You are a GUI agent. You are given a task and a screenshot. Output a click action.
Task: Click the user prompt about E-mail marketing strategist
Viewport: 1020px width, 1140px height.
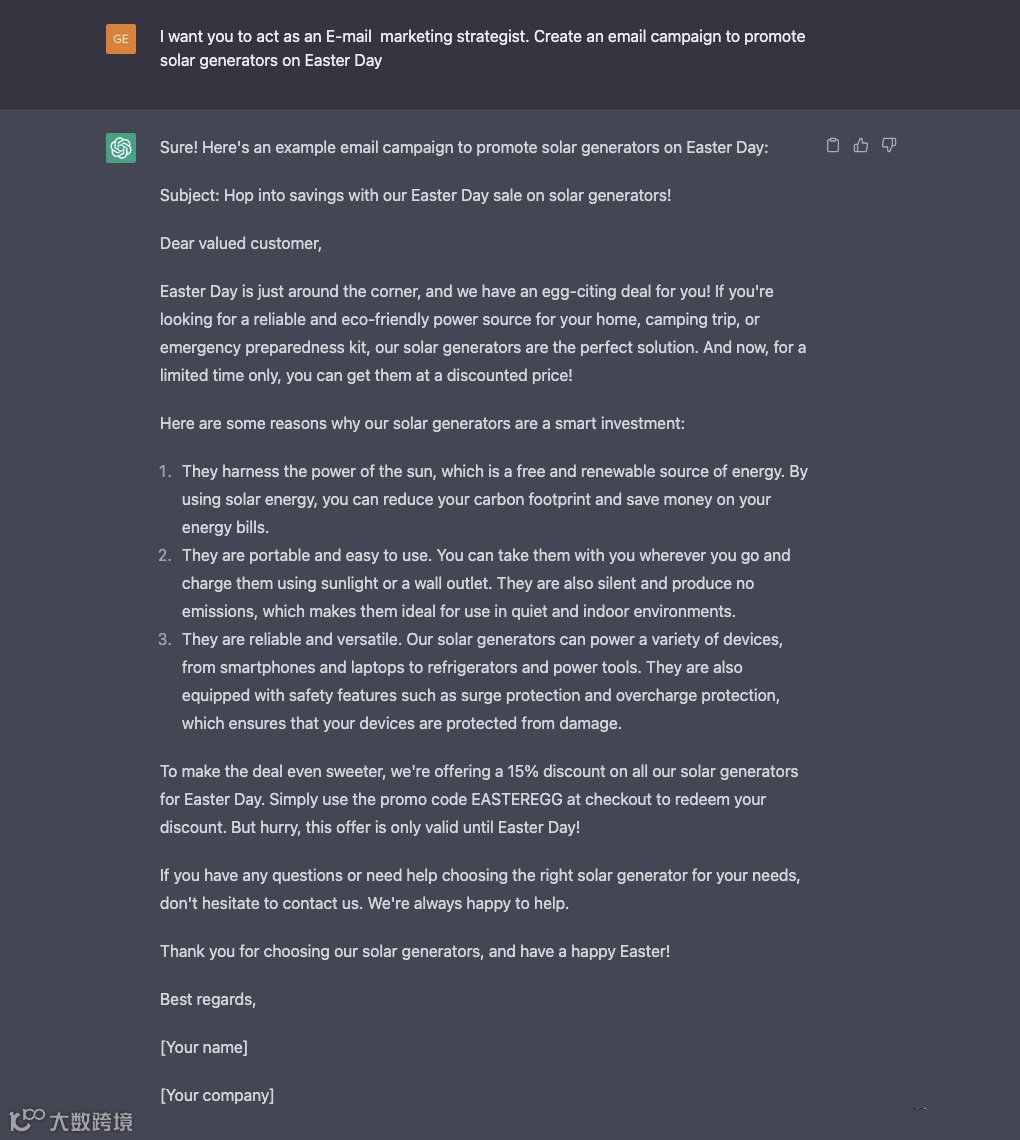tap(482, 48)
